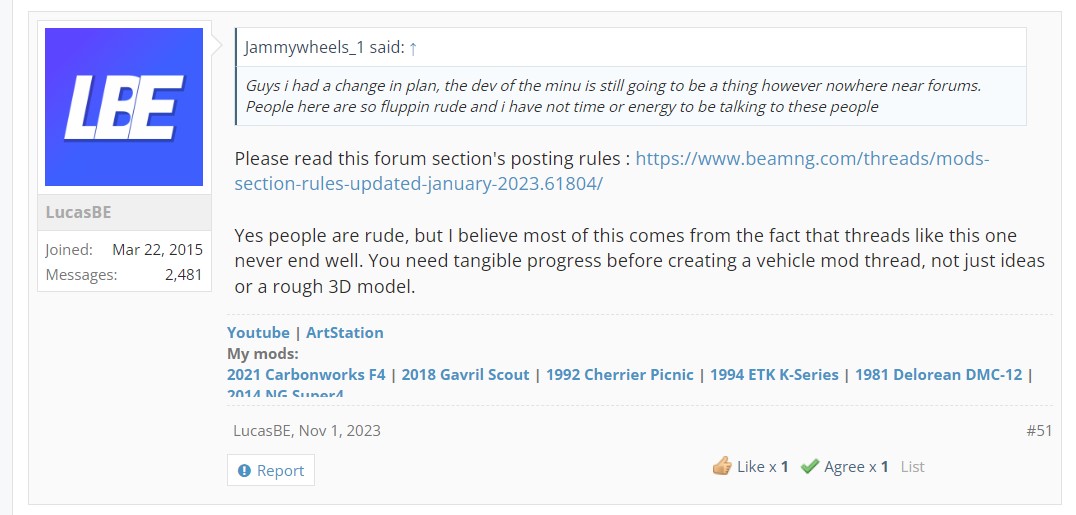Open the Youtube signature link
Screen dimensions: 1076x515
(x=258, y=332)
